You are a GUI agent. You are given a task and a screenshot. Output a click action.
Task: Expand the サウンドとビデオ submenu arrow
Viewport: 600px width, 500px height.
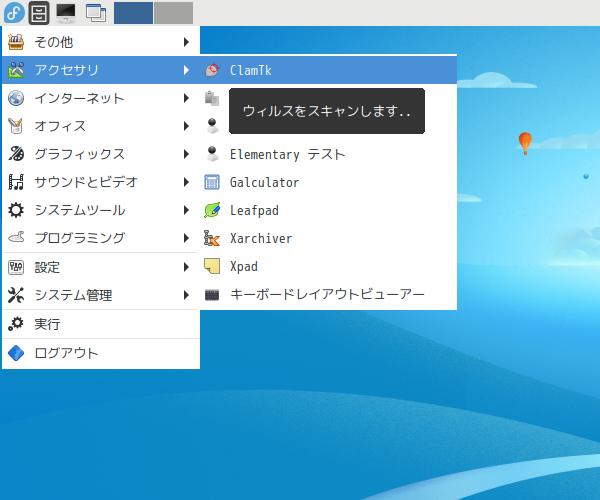point(186,182)
